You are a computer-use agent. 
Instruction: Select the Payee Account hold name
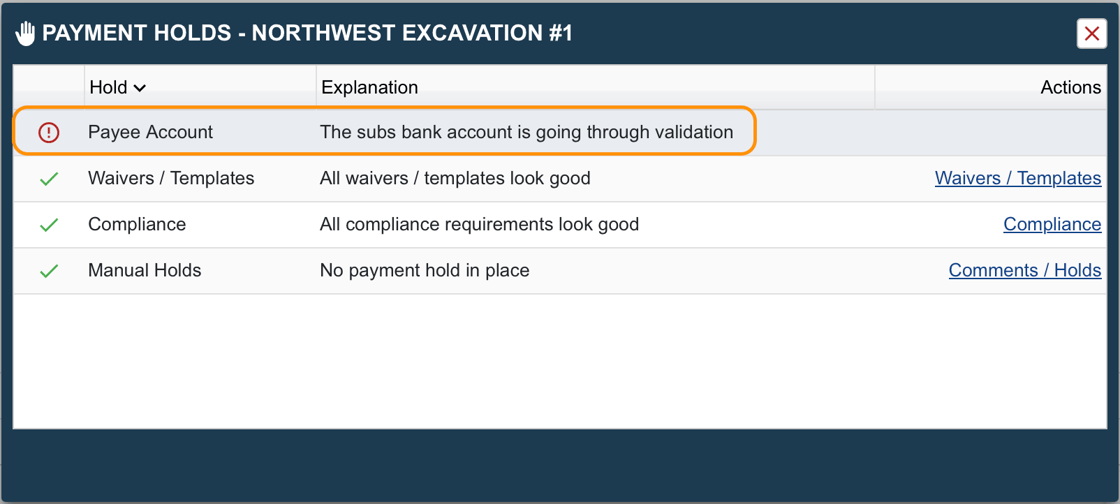pyautogui.click(x=150, y=132)
